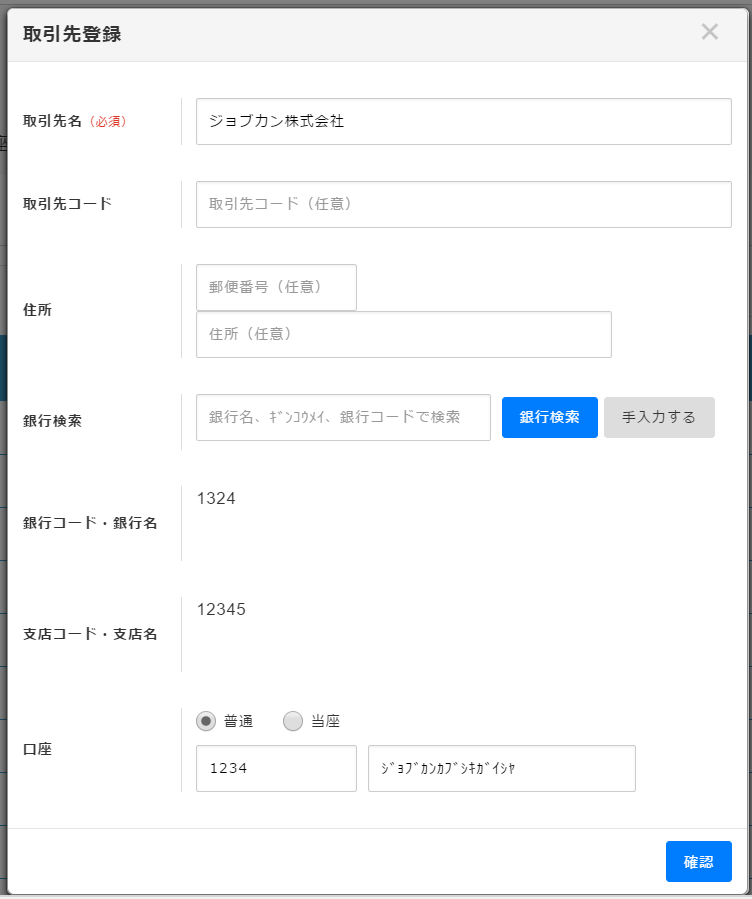Click the gray 手入力する button
The image size is (752, 899).
coord(658,417)
